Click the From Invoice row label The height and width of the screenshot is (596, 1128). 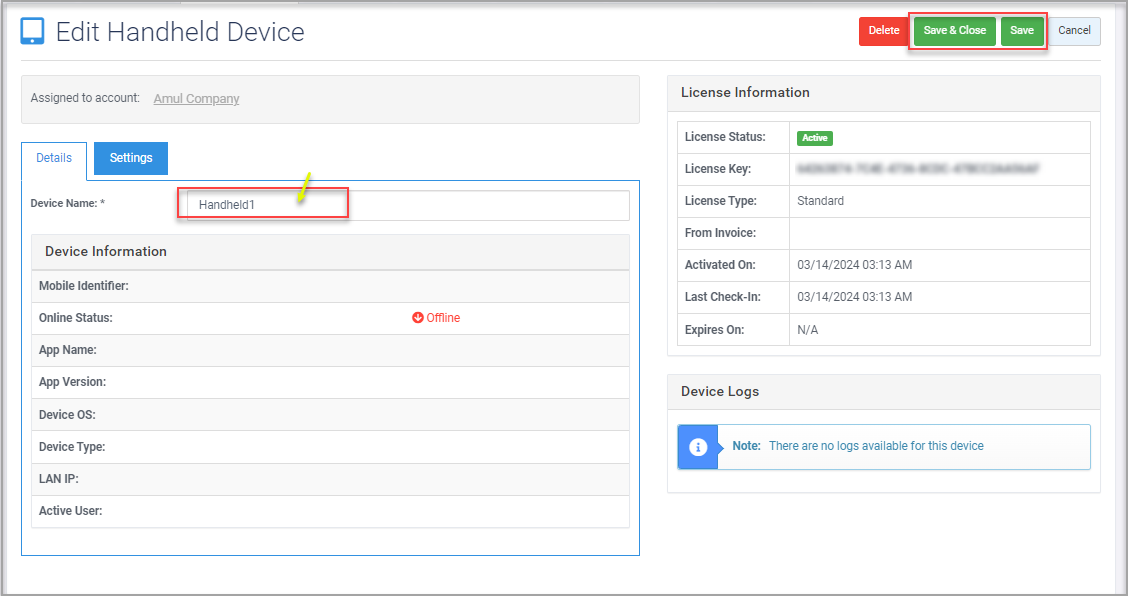coord(720,232)
